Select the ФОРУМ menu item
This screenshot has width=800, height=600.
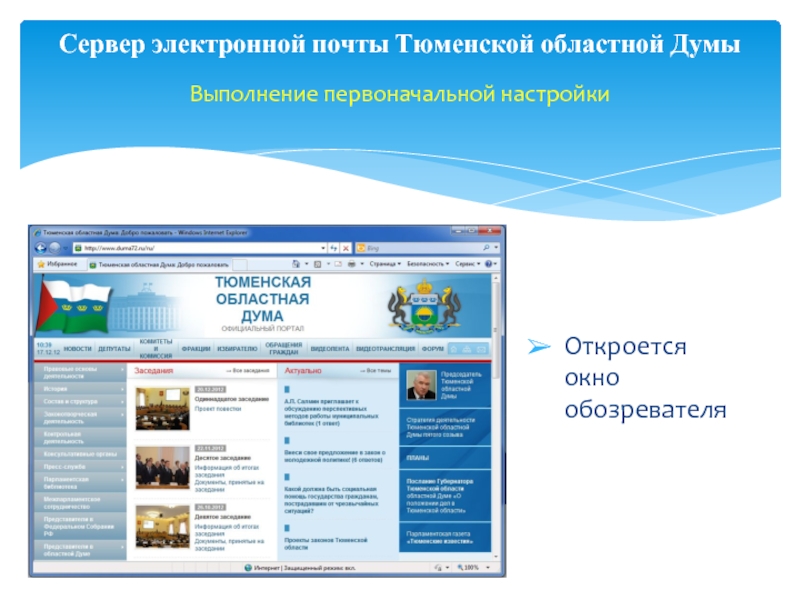click(433, 349)
